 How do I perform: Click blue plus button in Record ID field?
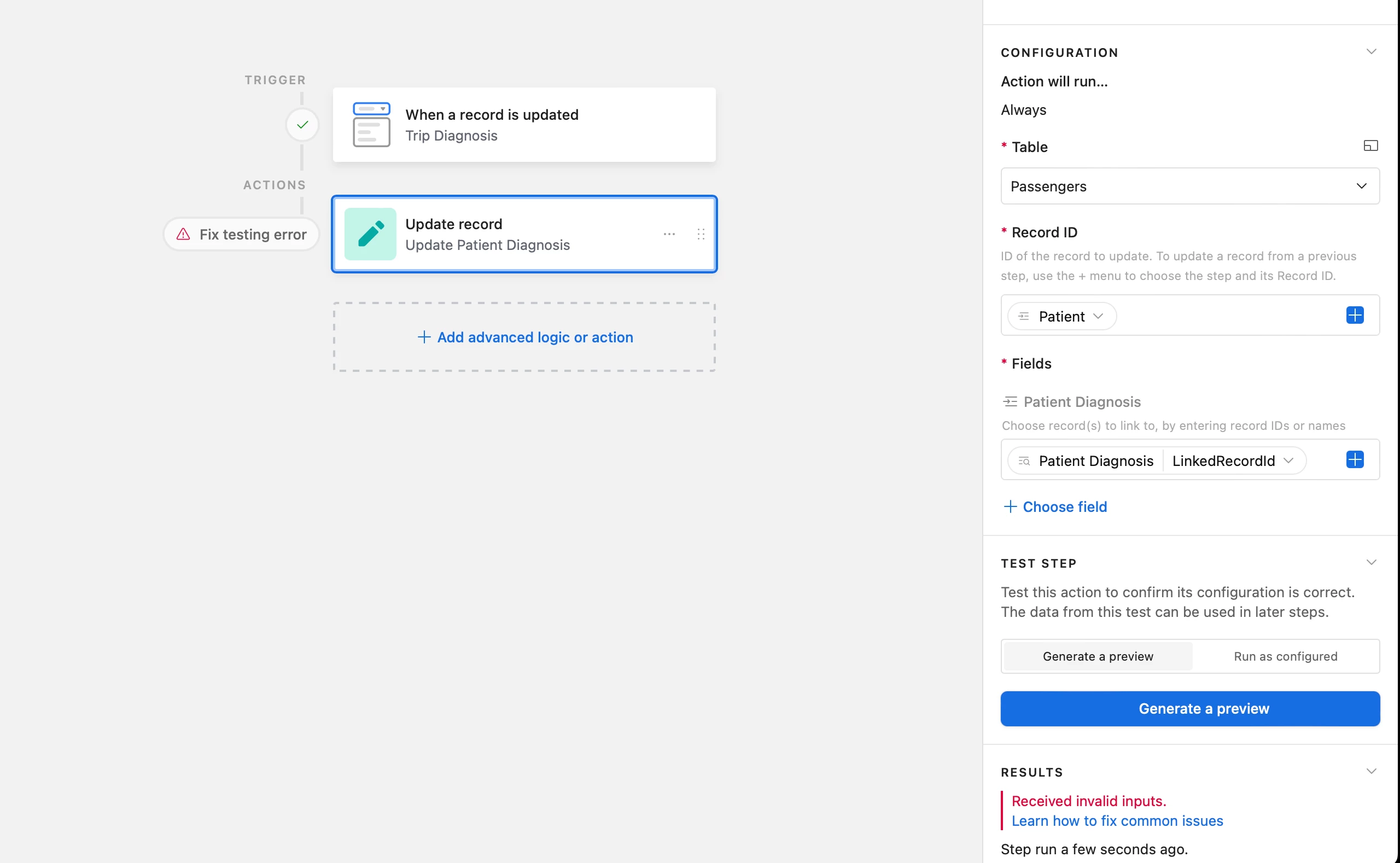pyautogui.click(x=1355, y=315)
